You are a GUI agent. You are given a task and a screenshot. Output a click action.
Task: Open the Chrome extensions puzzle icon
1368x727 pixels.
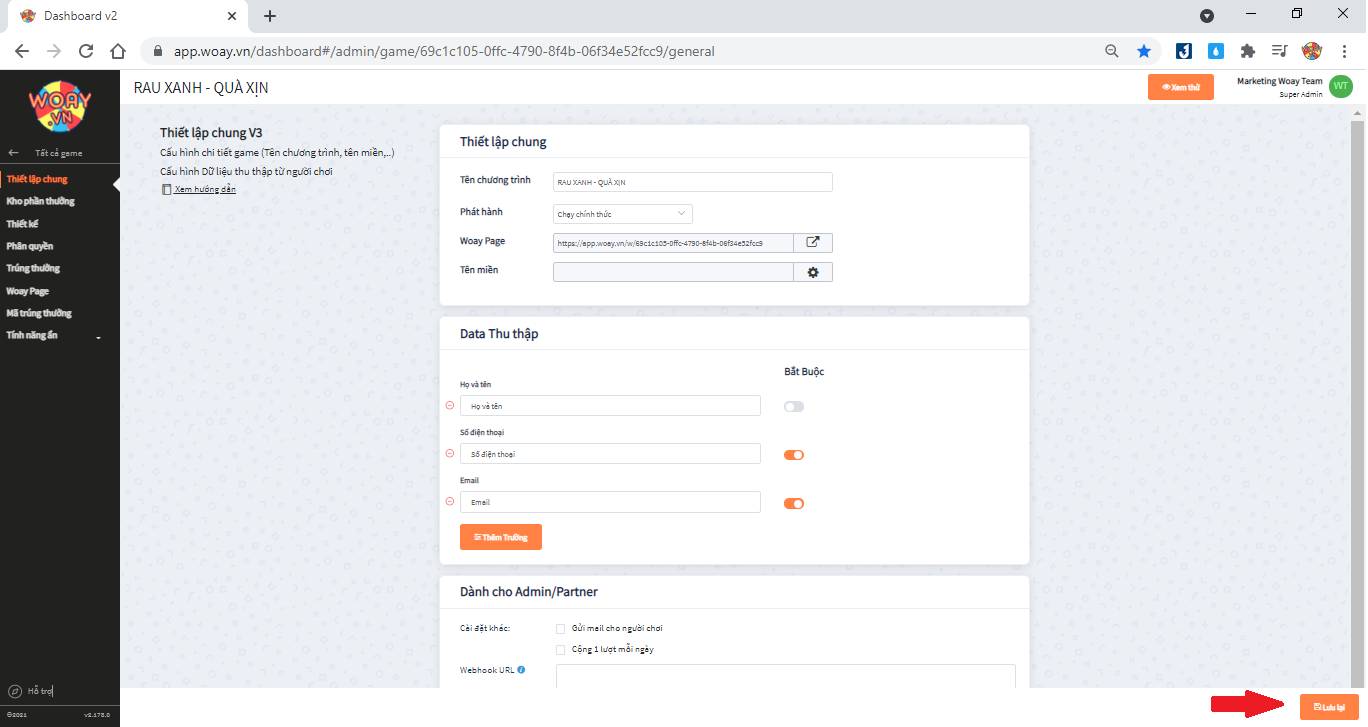coord(1247,51)
